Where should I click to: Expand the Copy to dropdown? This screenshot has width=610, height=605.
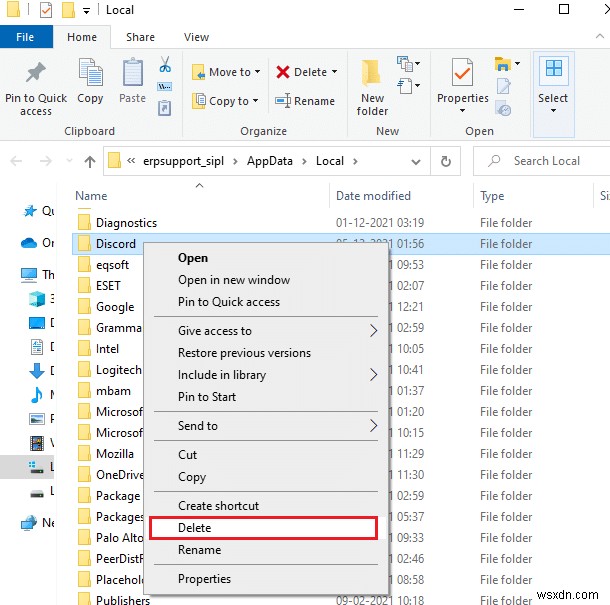(x=255, y=101)
